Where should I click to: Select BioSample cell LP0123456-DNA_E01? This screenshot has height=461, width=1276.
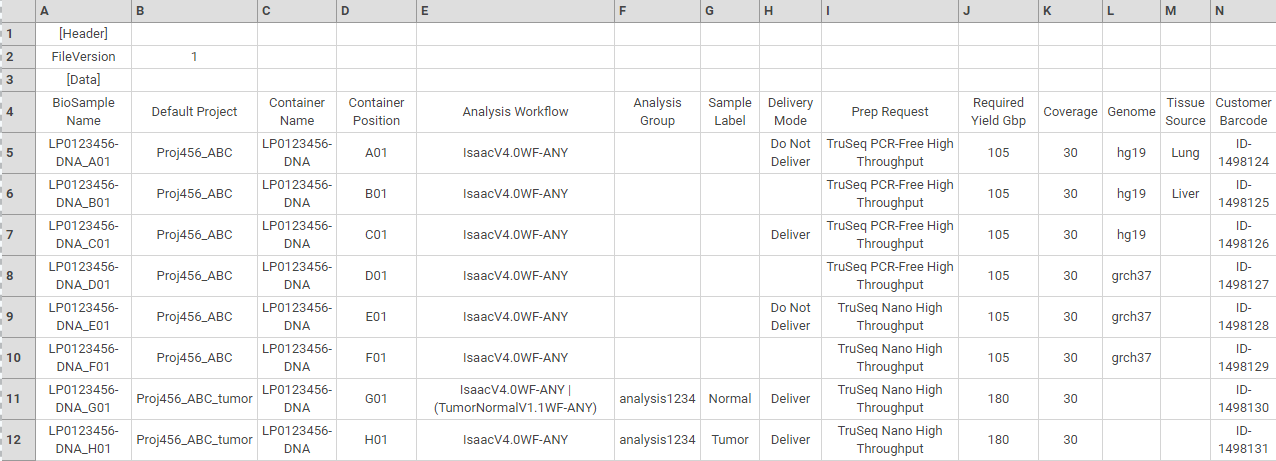(83, 317)
